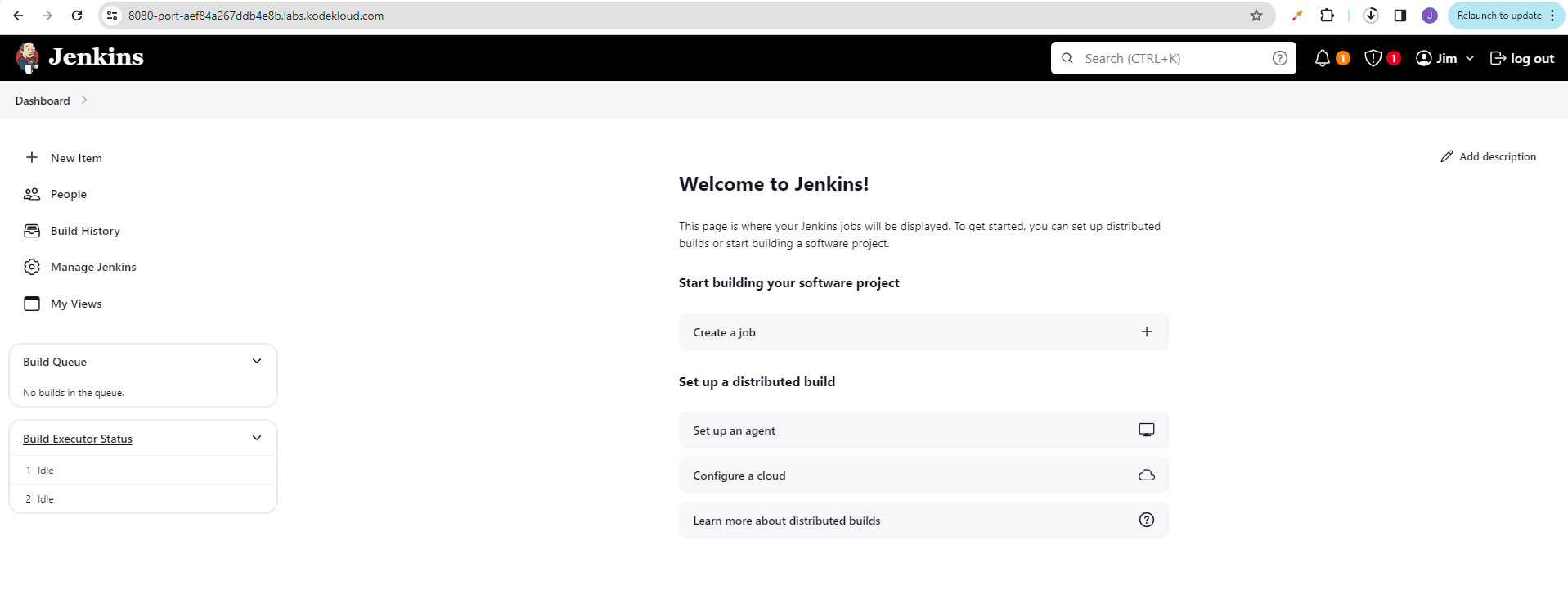Click the Dashboard breadcrumb link
1568x604 pixels.
[x=43, y=101]
